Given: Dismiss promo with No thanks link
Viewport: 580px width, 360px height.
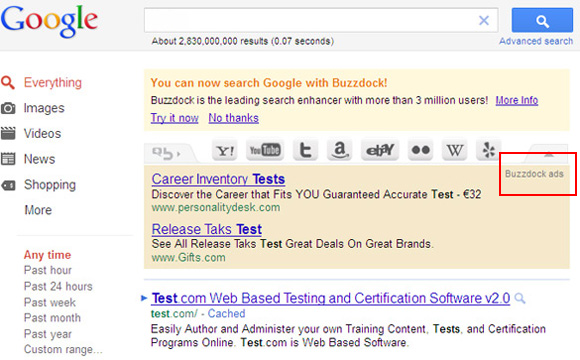Looking at the screenshot, I should [x=233, y=118].
